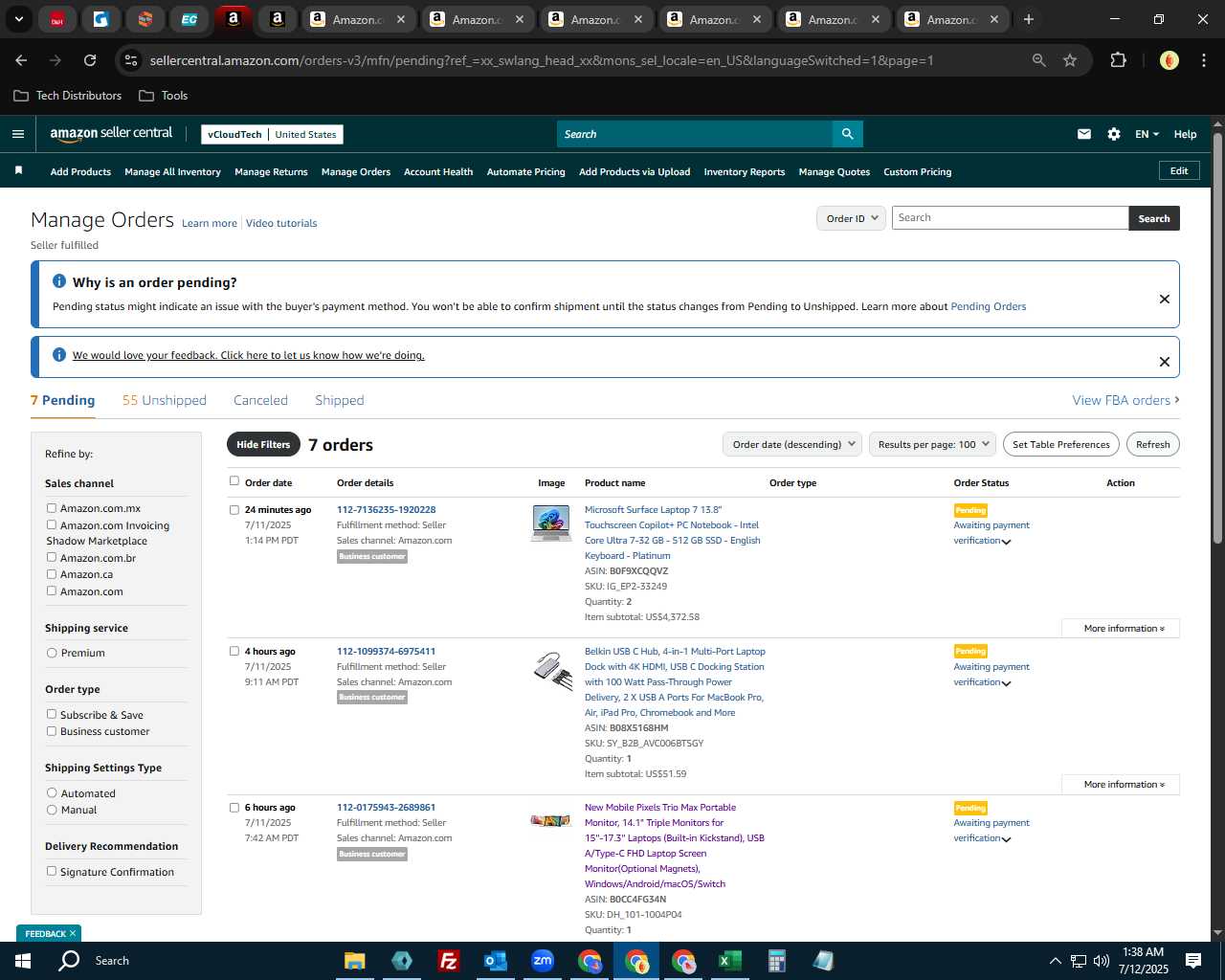Select order 112-7136235-1920228 checkbox
The height and width of the screenshot is (980, 1225).
(234, 510)
